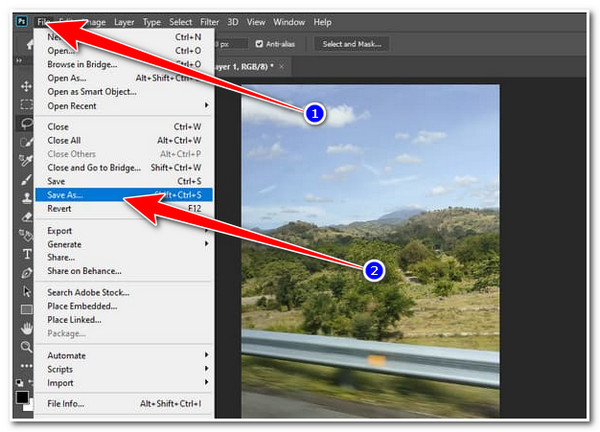The height and width of the screenshot is (432, 600).
Task: Select the Clone Stamp tool
Action: pos(26,198)
